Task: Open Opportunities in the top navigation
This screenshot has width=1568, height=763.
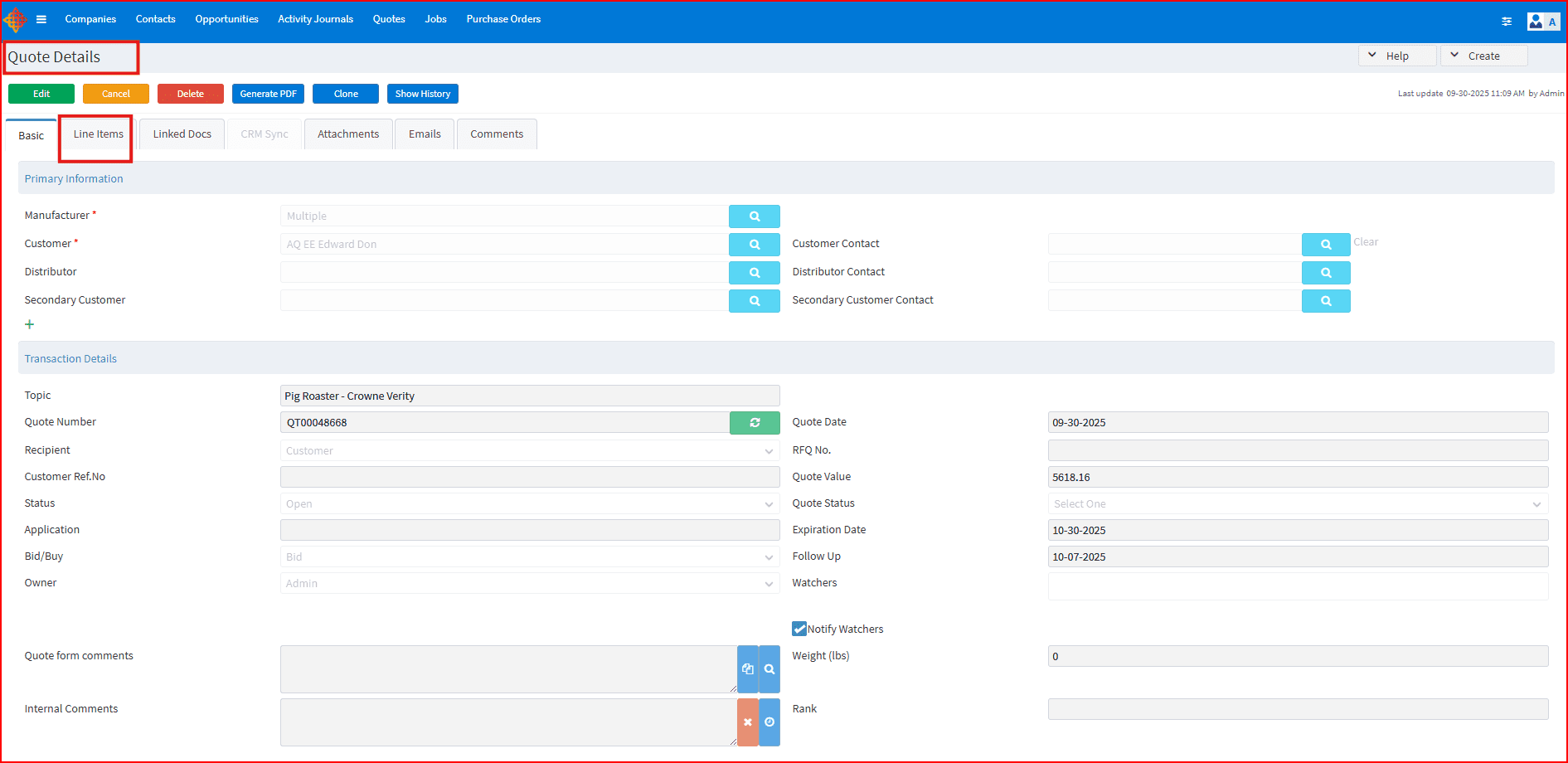Action: (226, 19)
